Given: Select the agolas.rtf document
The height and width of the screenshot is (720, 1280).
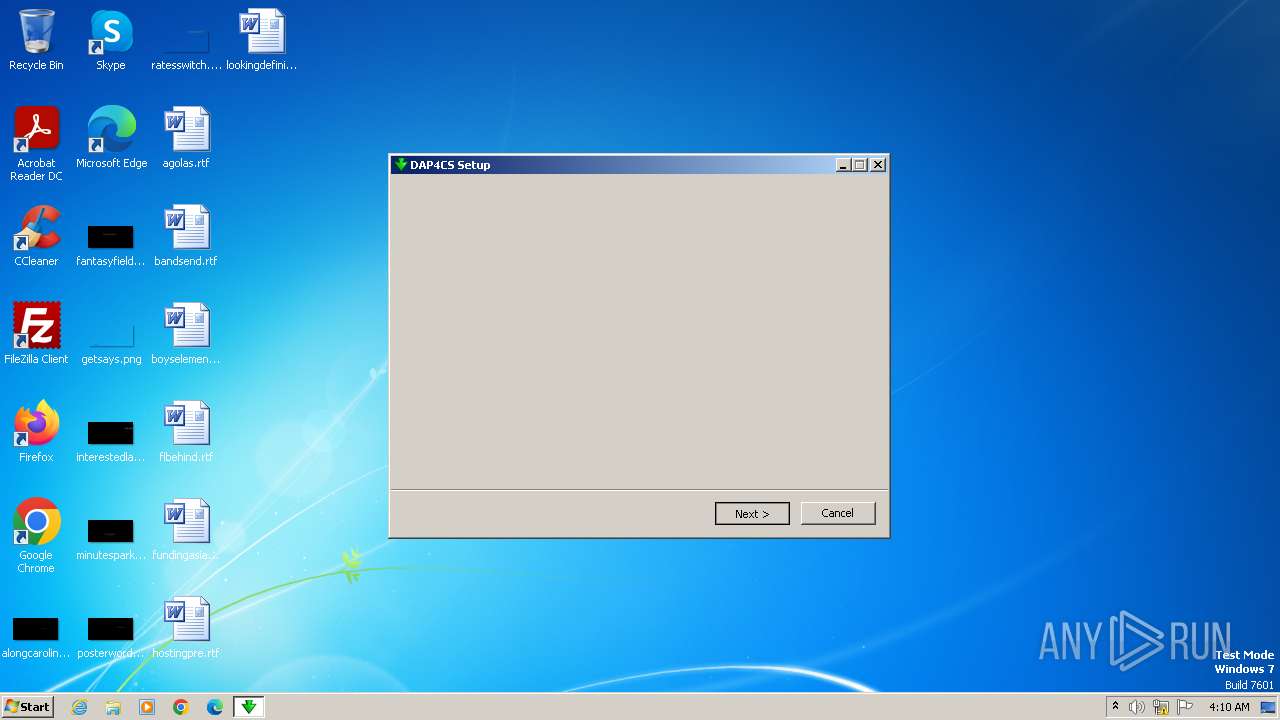Looking at the screenshot, I should pyautogui.click(x=186, y=138).
